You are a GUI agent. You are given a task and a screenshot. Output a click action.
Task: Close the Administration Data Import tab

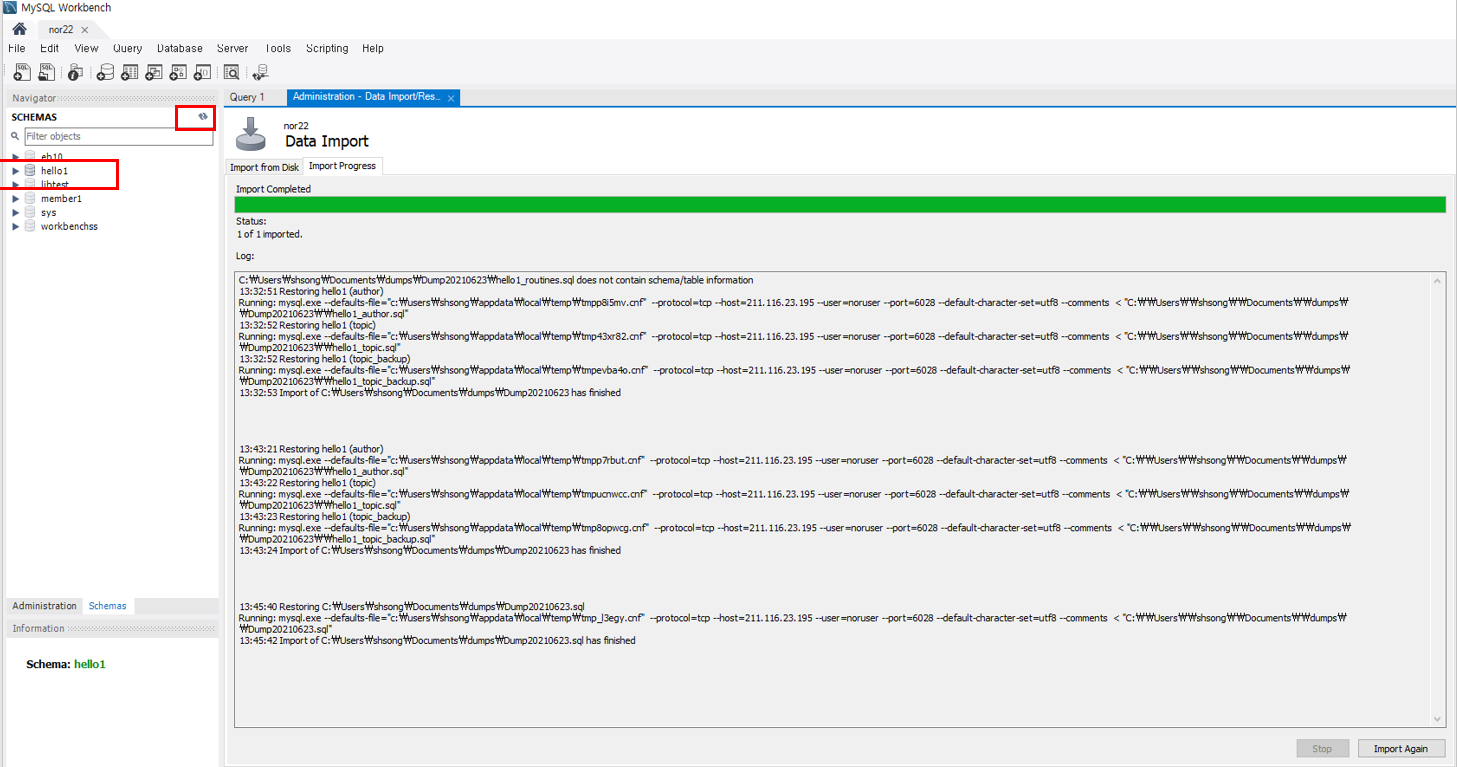click(451, 98)
